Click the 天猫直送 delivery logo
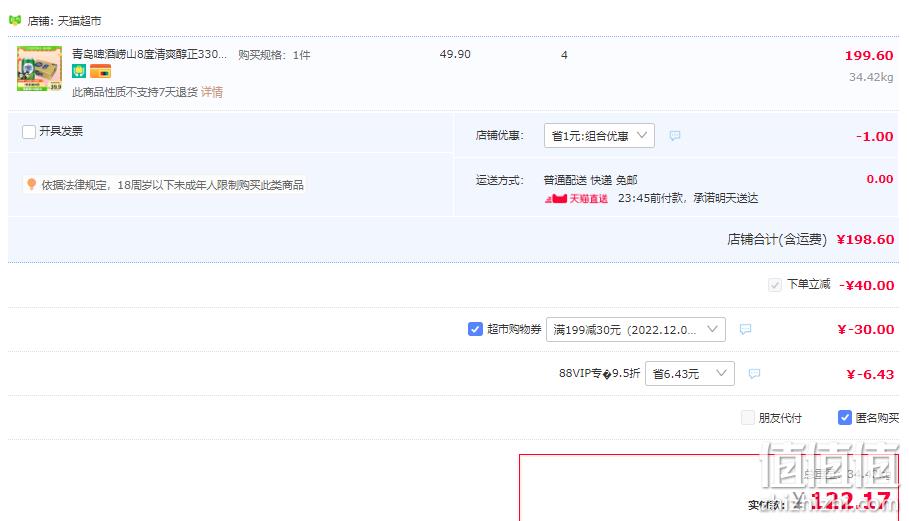The image size is (909, 521). (576, 199)
